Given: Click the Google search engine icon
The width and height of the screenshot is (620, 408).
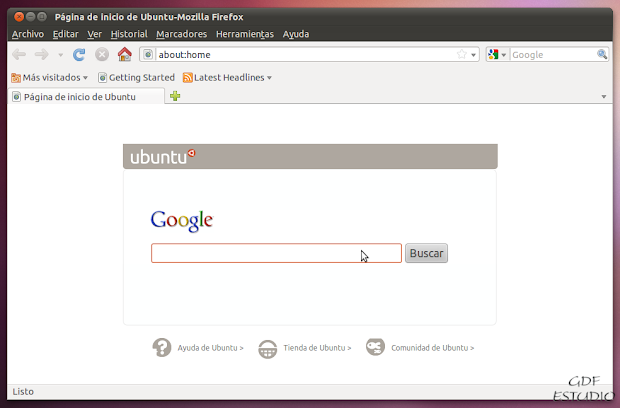Looking at the screenshot, I should pos(493,55).
